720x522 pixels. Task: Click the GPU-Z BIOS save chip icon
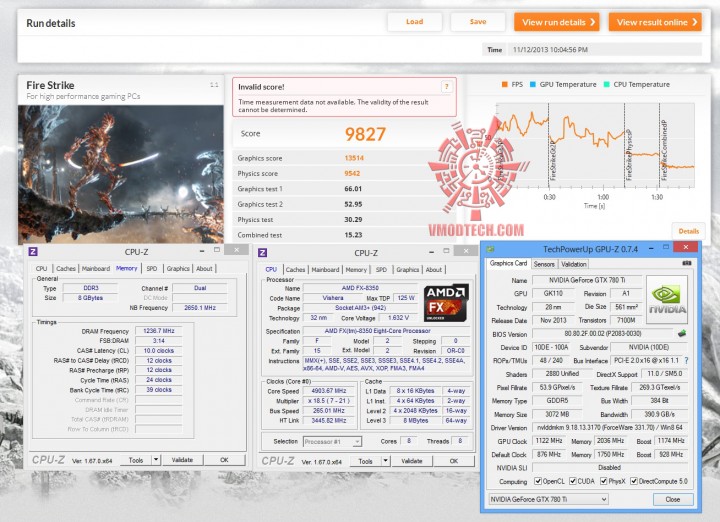682,333
